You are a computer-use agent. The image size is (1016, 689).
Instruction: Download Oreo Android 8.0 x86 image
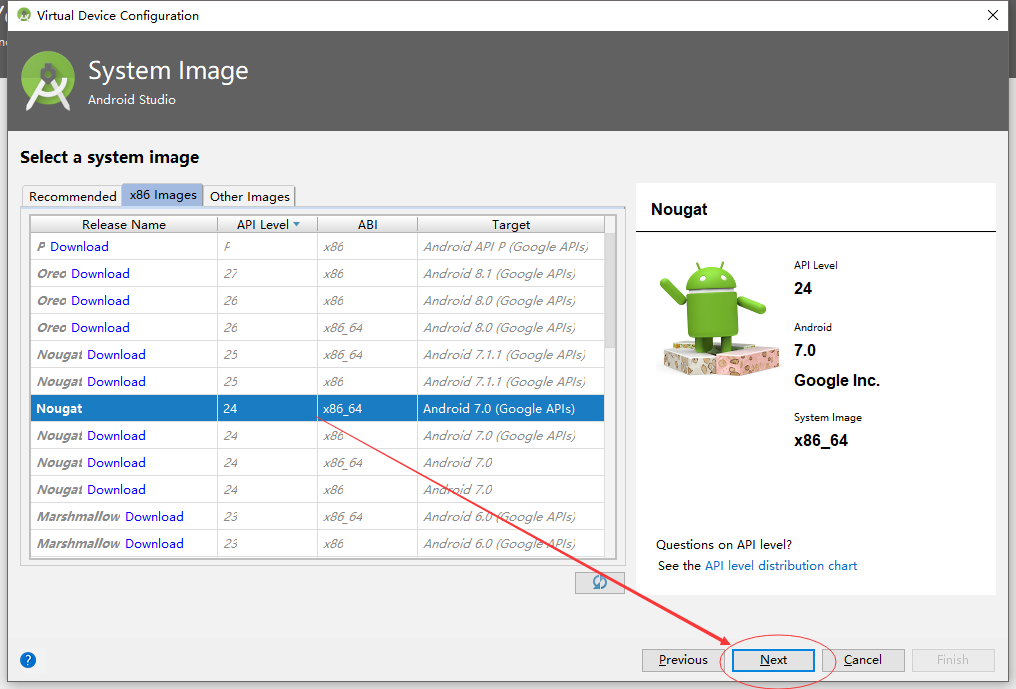(x=100, y=301)
